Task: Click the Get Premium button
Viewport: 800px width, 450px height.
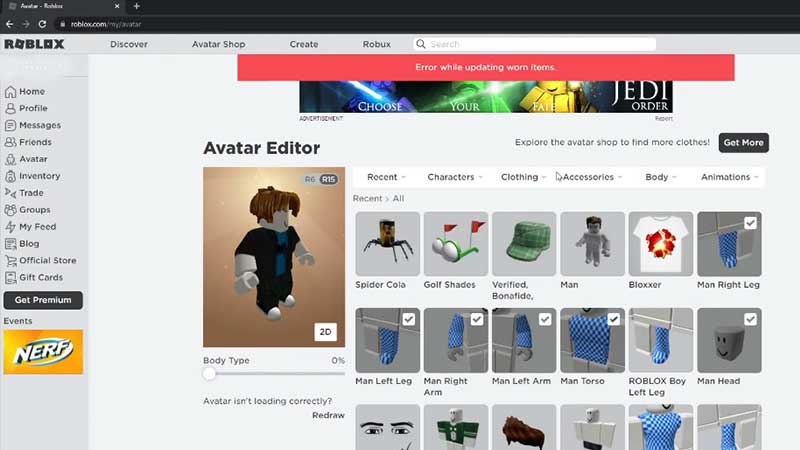Action: click(x=43, y=300)
